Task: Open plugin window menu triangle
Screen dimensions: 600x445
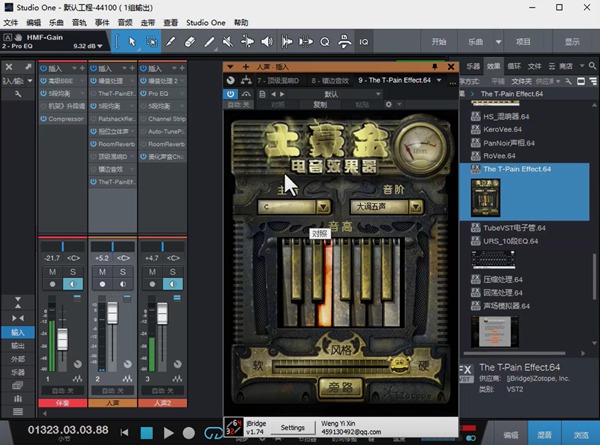Action: point(230,67)
